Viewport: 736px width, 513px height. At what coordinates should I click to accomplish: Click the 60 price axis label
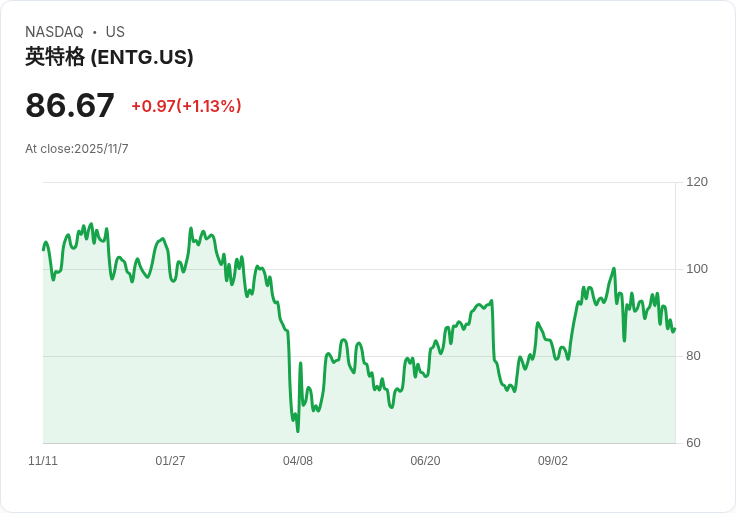click(693, 443)
